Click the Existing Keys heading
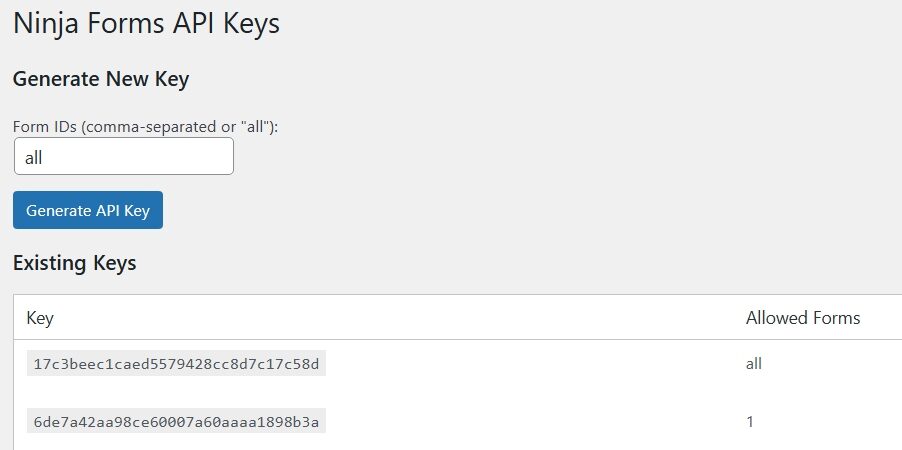Viewport: 902px width, 450px height. pos(74,263)
